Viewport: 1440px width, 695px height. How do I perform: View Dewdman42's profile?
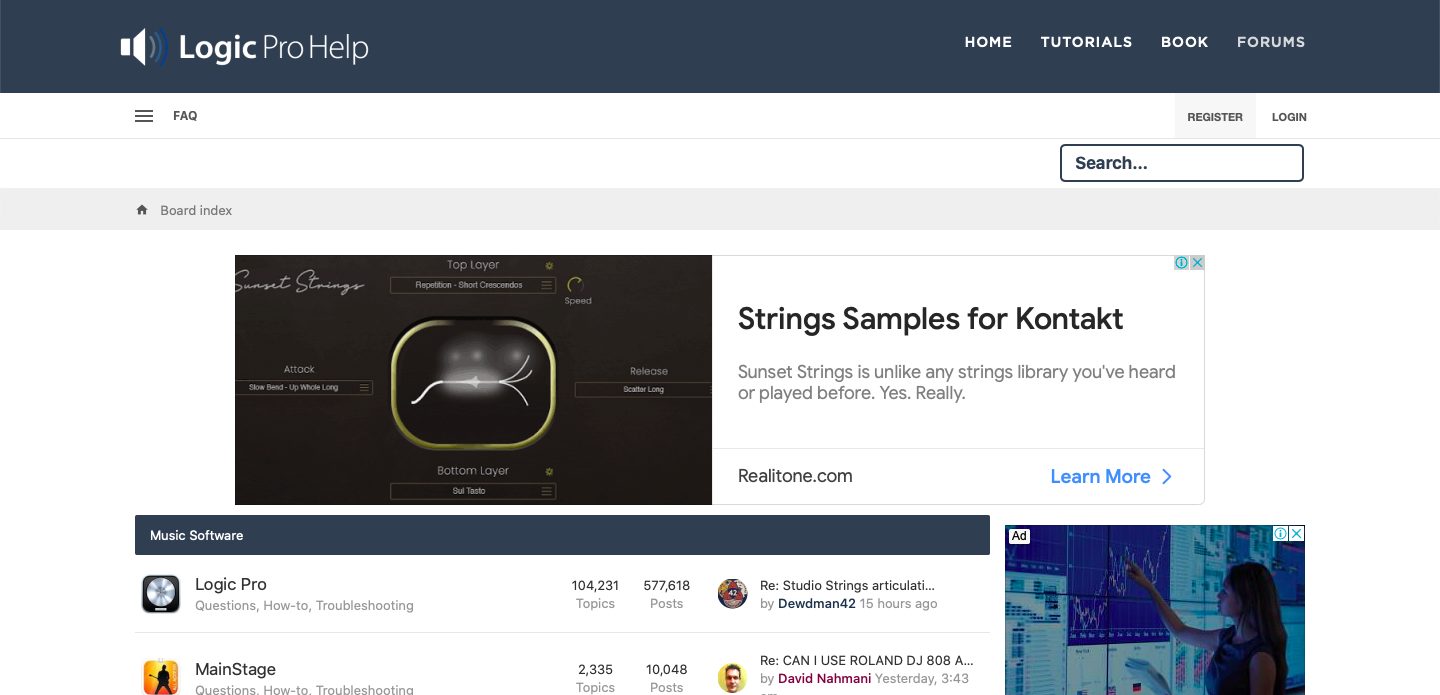tap(817, 604)
